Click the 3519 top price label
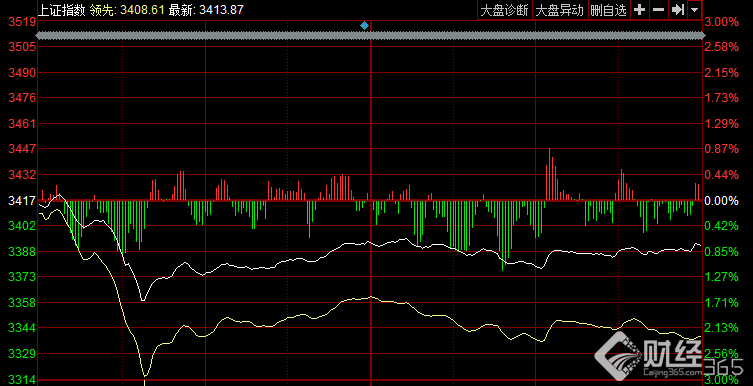This screenshot has height=386, width=753. click(20, 22)
